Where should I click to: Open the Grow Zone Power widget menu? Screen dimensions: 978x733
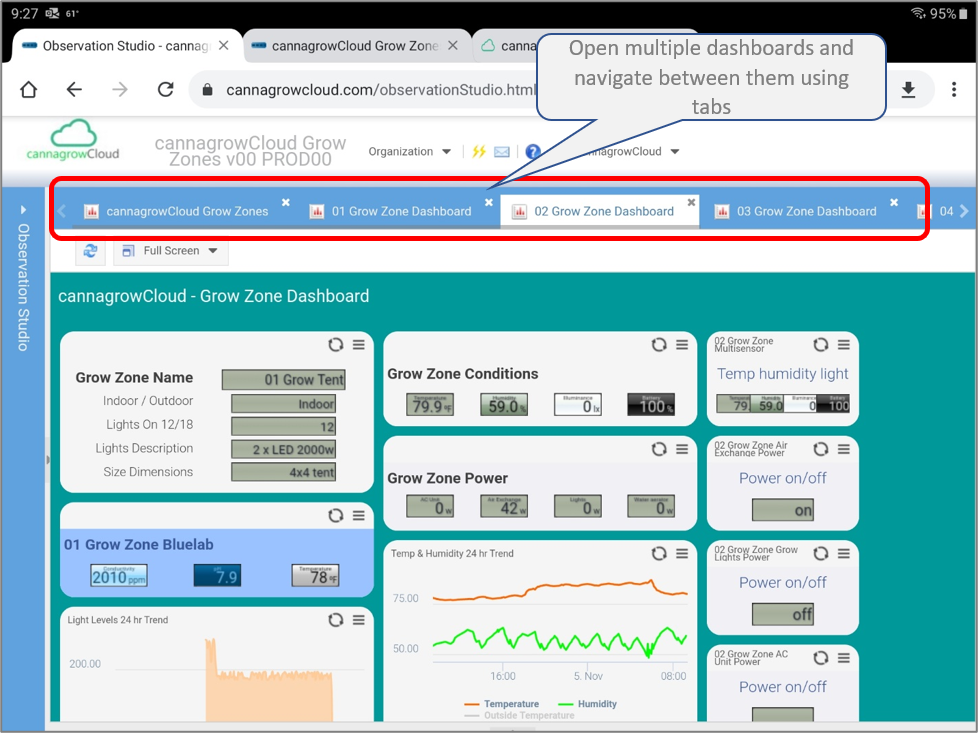tap(682, 449)
